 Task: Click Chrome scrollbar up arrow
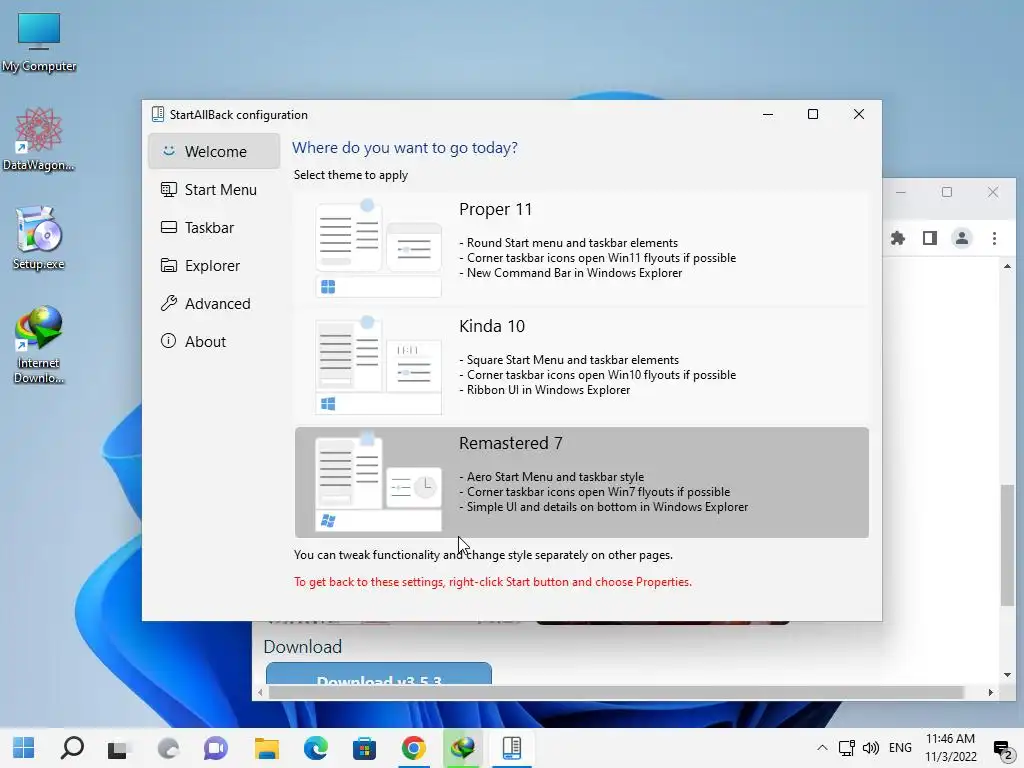click(x=1007, y=266)
